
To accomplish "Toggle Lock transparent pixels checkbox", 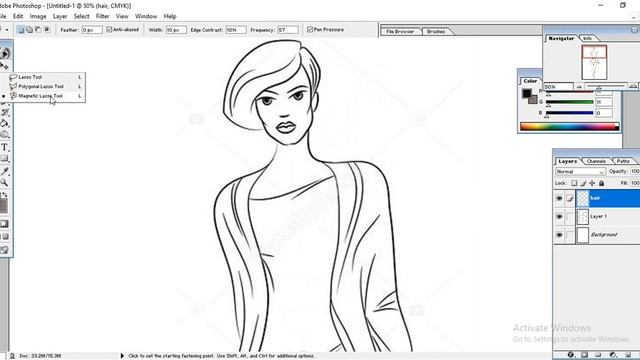I will click(574, 183).
